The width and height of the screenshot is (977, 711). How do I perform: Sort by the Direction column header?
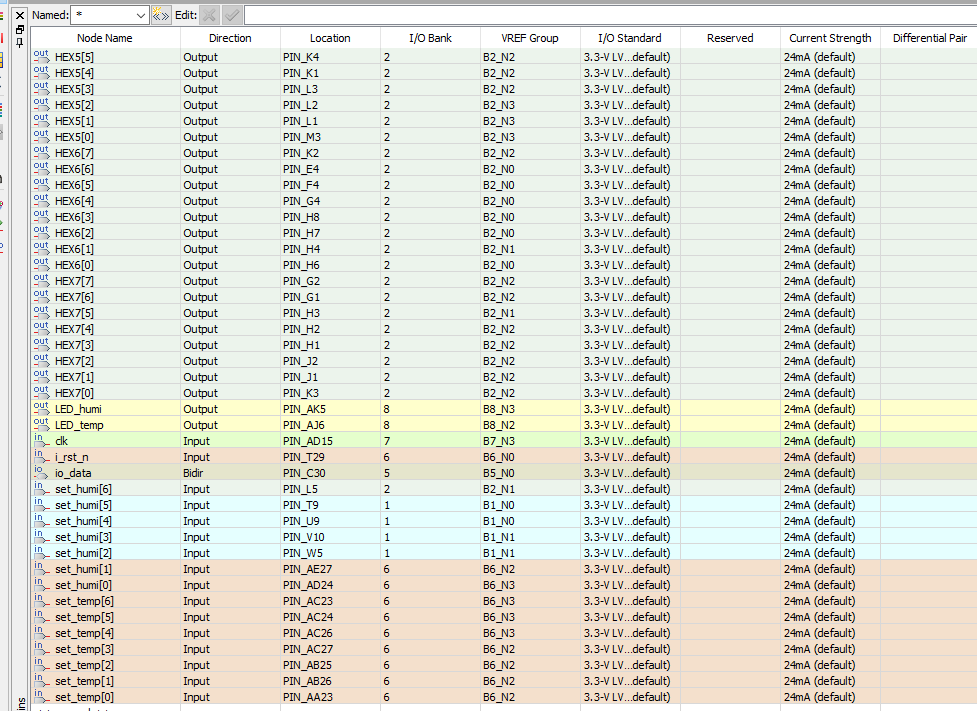(x=230, y=38)
